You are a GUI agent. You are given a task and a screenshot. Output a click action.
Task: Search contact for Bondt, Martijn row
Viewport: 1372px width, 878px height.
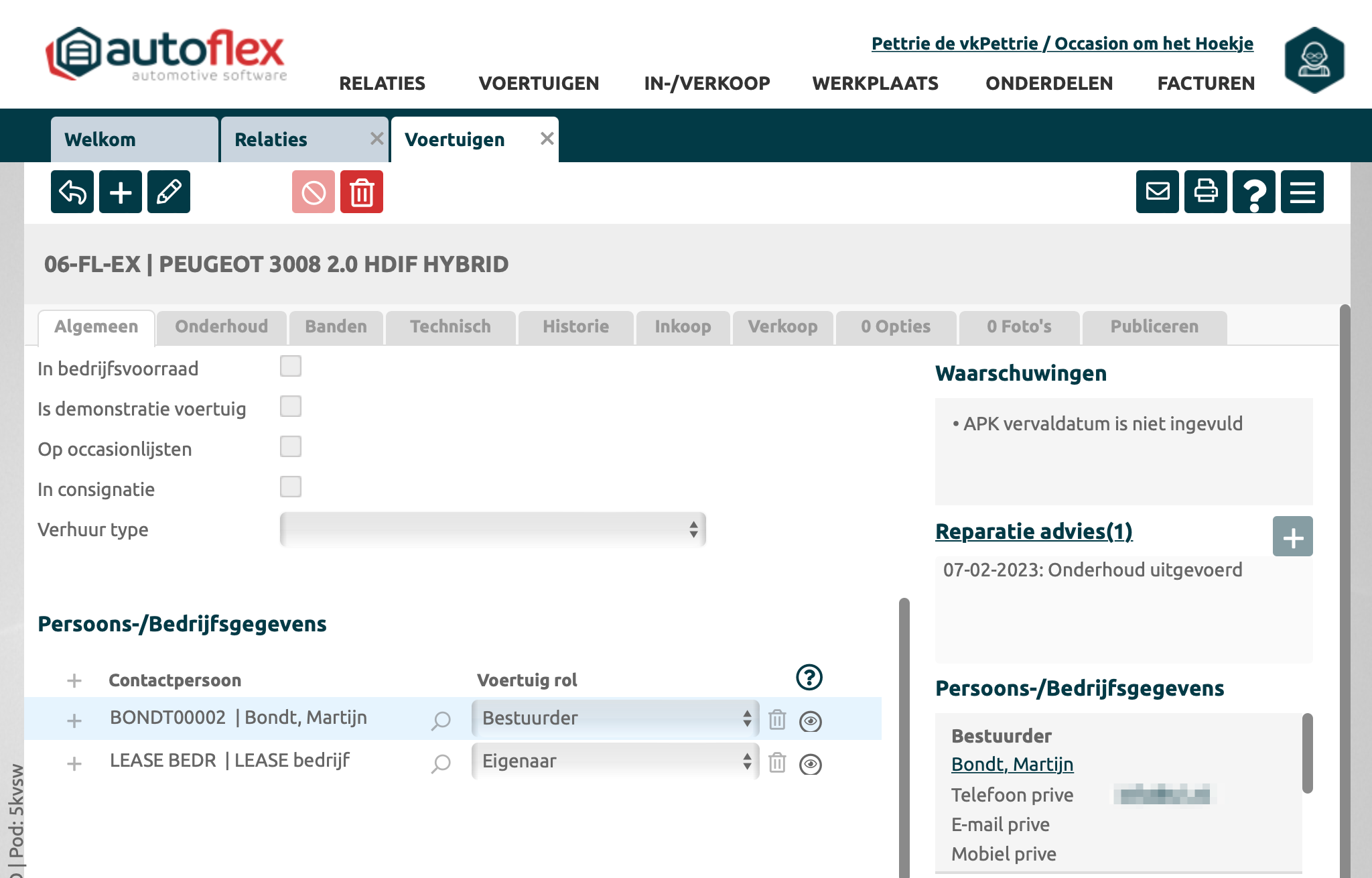441,720
